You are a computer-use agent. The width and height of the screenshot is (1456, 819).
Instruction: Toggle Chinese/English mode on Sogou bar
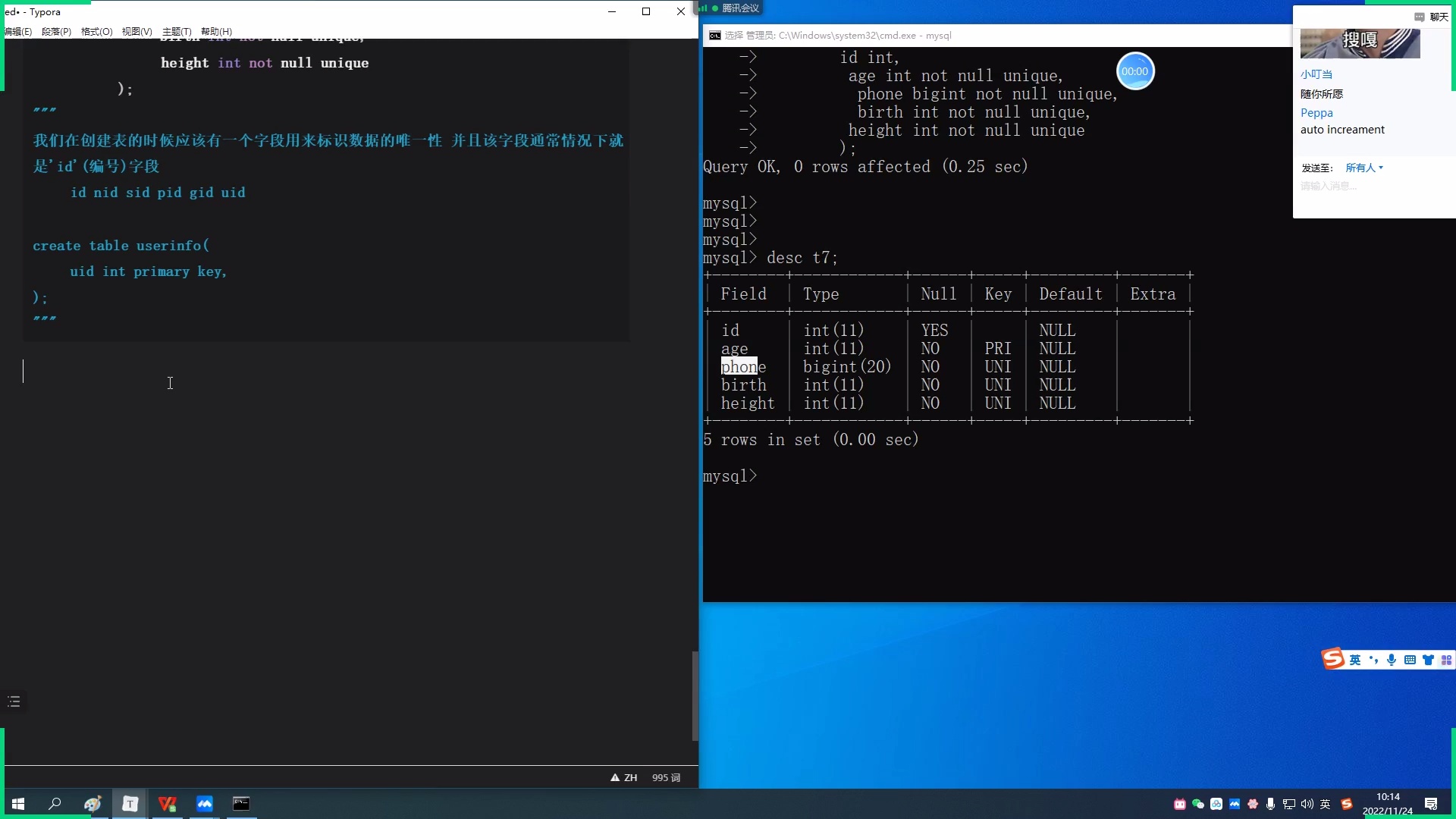1355,660
